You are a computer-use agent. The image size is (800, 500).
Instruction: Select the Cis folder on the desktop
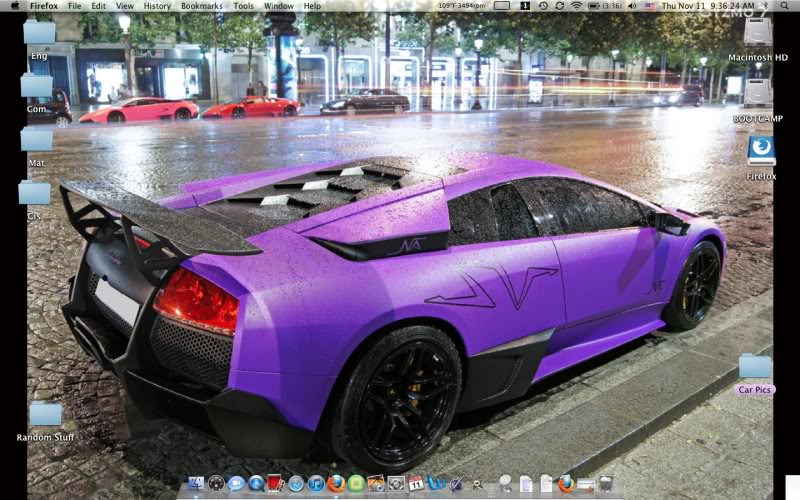[35, 193]
